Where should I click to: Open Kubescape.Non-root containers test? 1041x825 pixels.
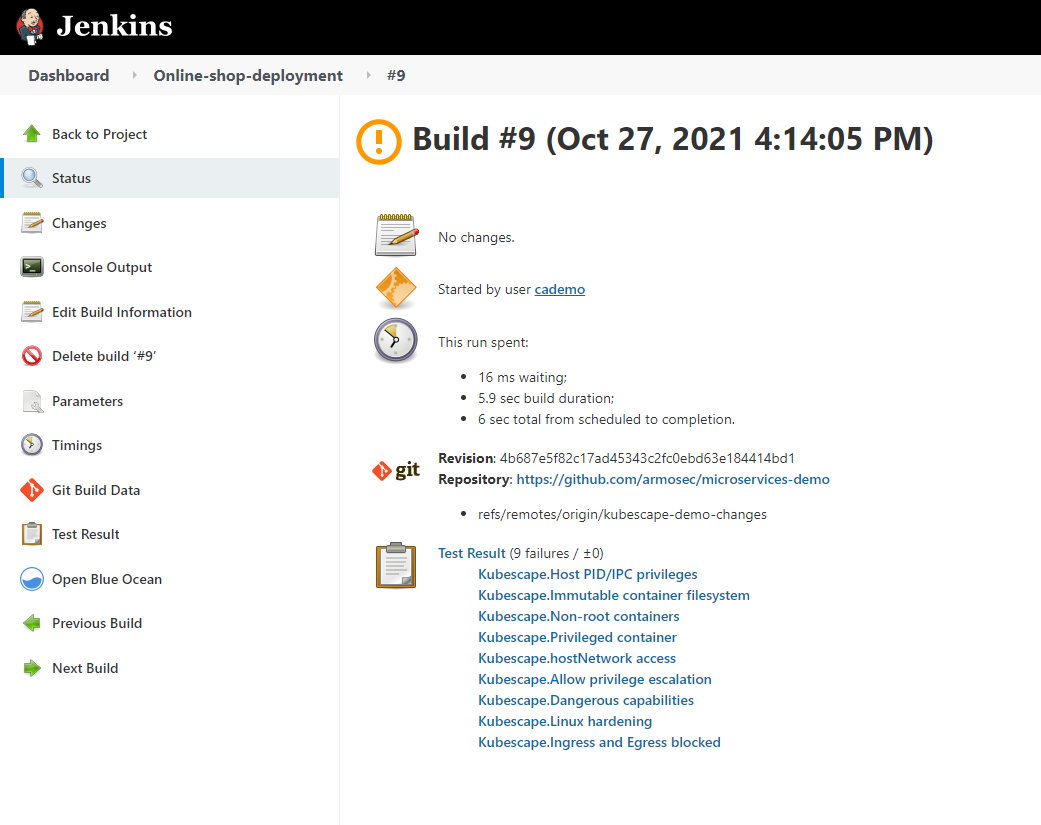(x=579, y=616)
